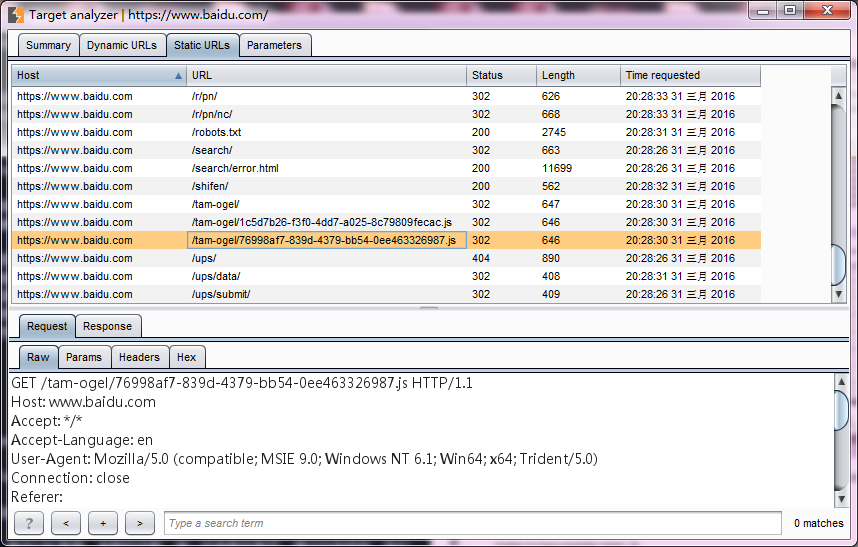Click request pane scrollbar up arrow
The width and height of the screenshot is (858, 547).
[x=841, y=382]
